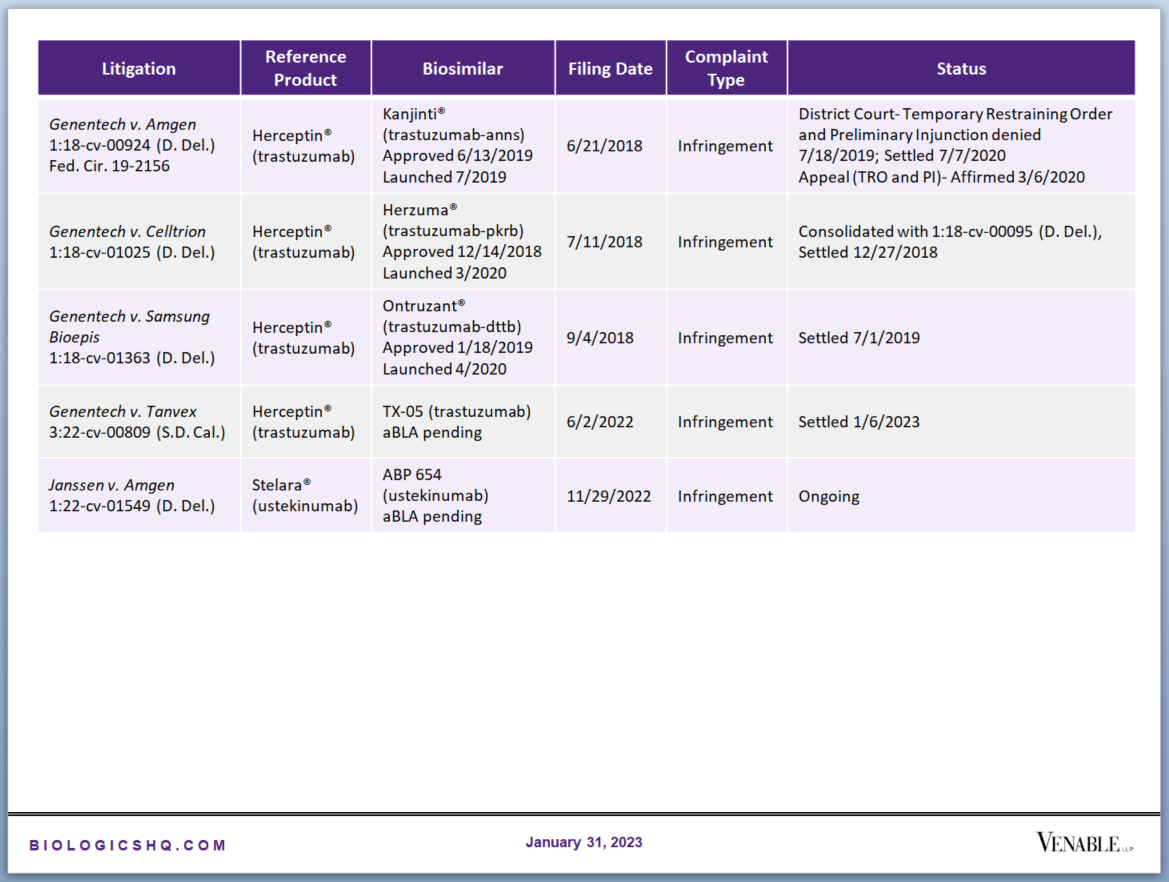Select the Genentech v. Amgen litigation cell
Image resolution: width=1169 pixels, height=882 pixels.
click(139, 145)
